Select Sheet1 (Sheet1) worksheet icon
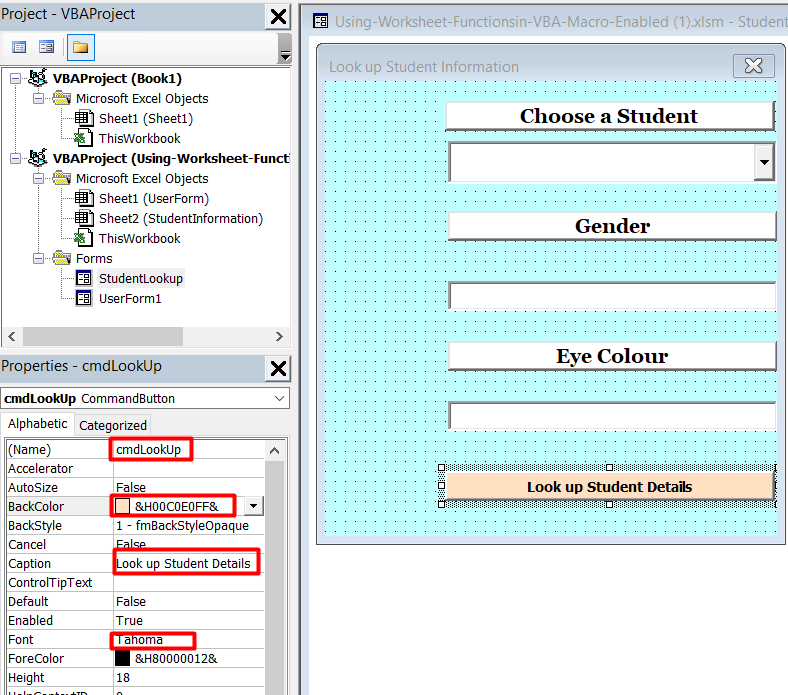 (x=84, y=119)
